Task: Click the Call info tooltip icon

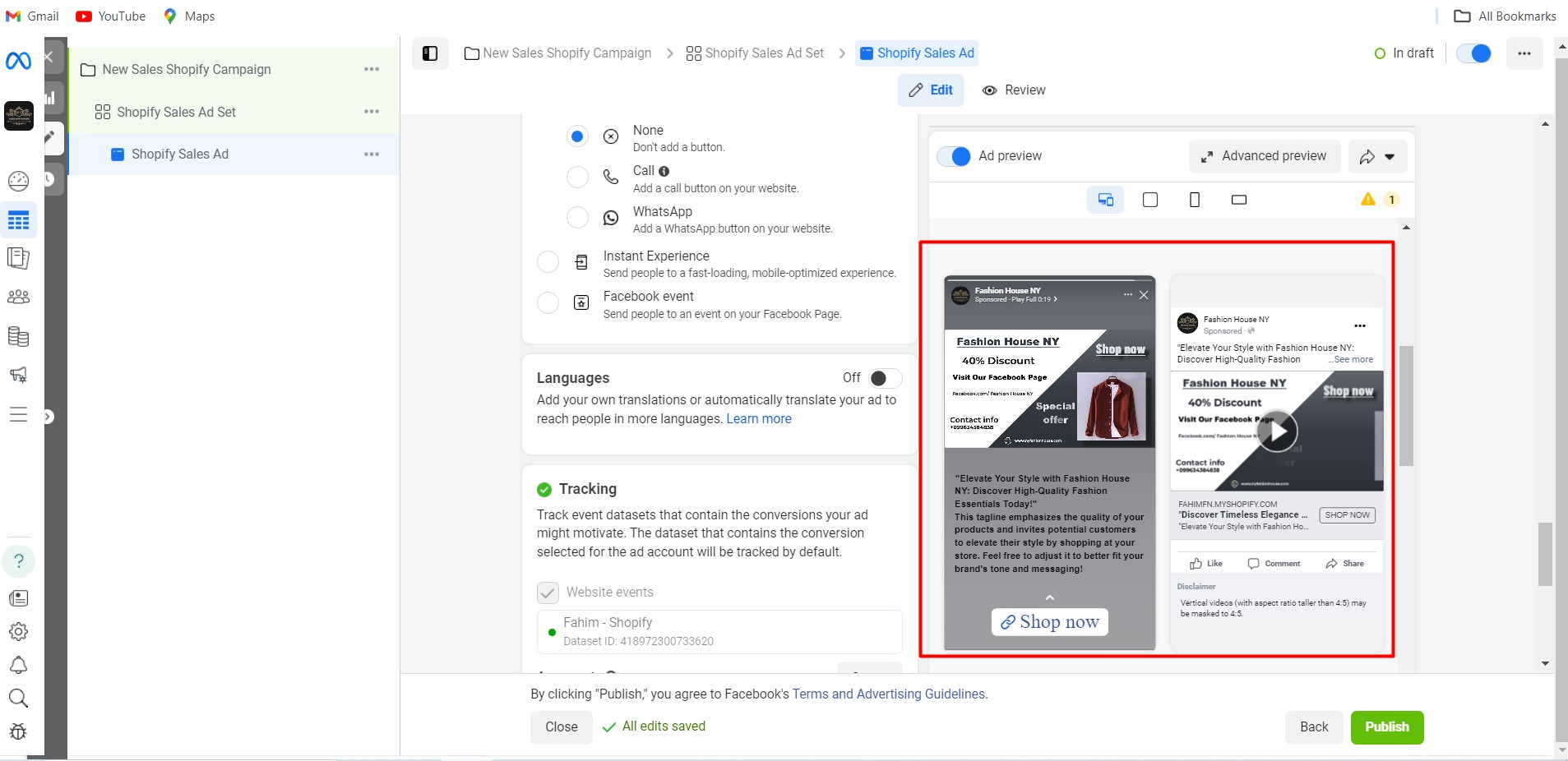Action: [x=664, y=172]
